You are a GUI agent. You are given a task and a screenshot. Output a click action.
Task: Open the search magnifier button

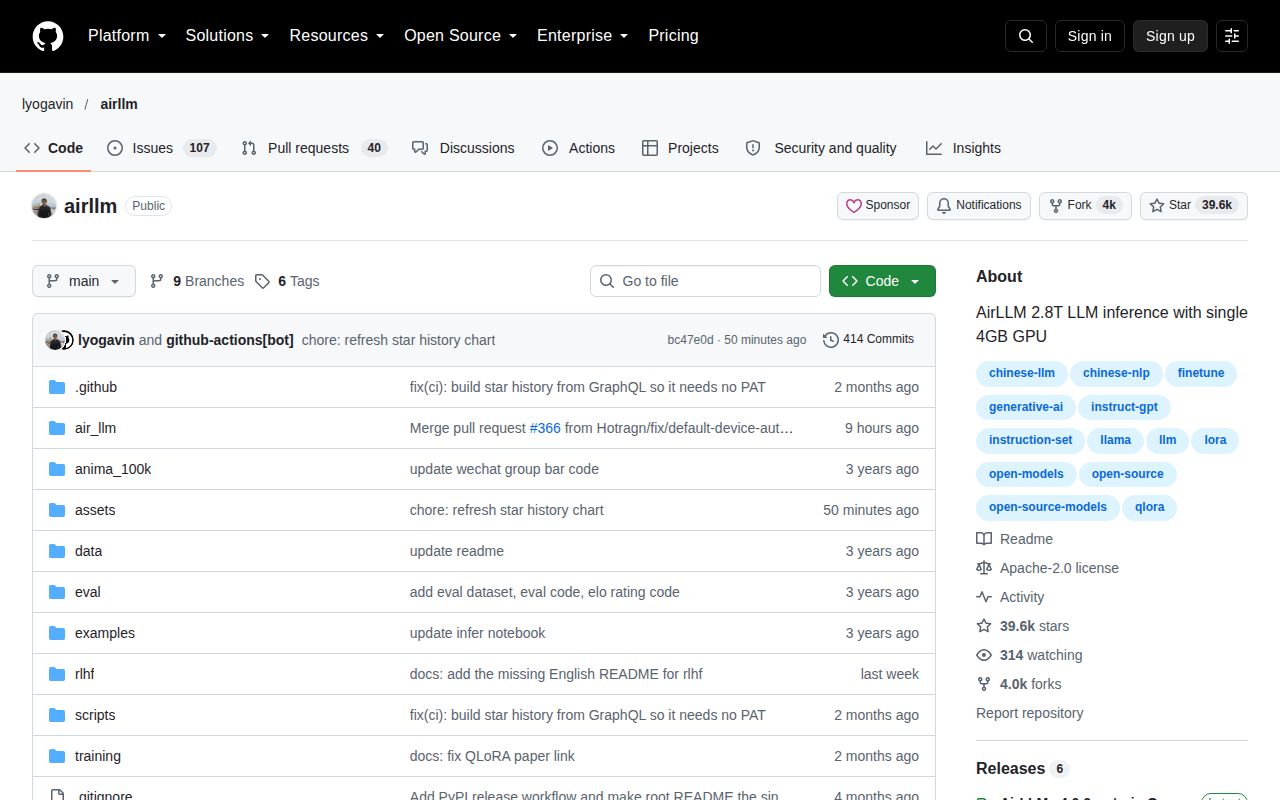[1026, 36]
